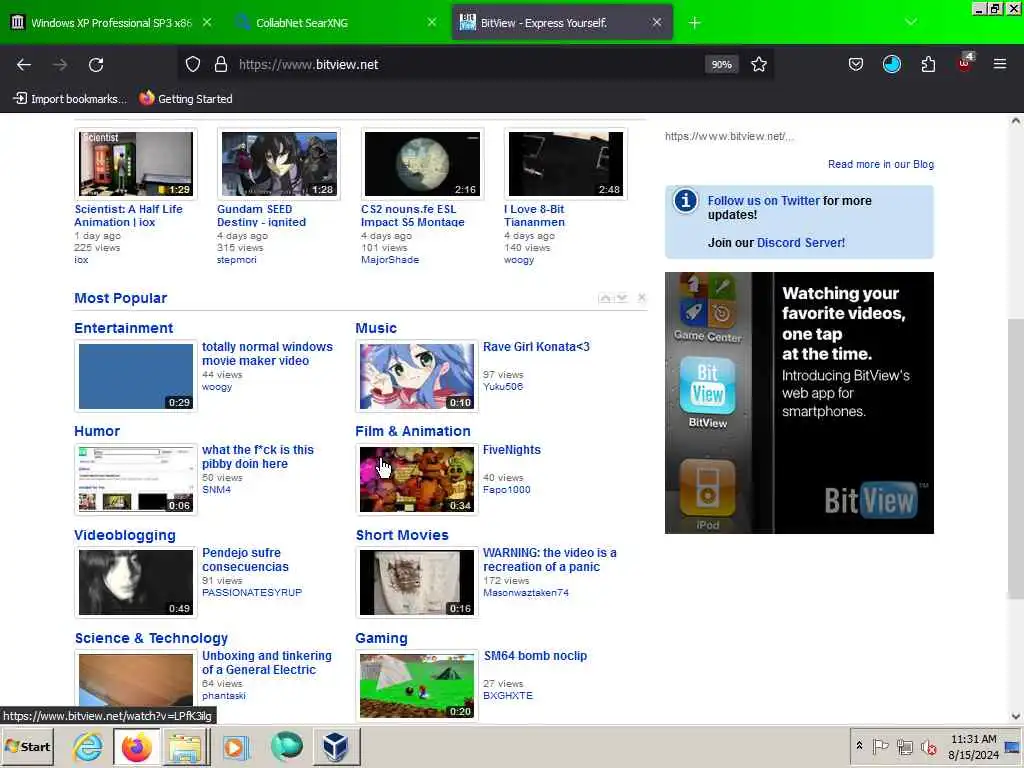Open the Music category heading

[376, 328]
